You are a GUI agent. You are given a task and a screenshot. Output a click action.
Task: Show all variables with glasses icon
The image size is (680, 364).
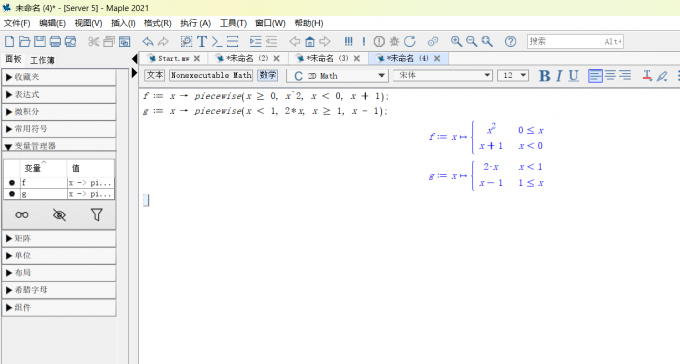tap(22, 215)
